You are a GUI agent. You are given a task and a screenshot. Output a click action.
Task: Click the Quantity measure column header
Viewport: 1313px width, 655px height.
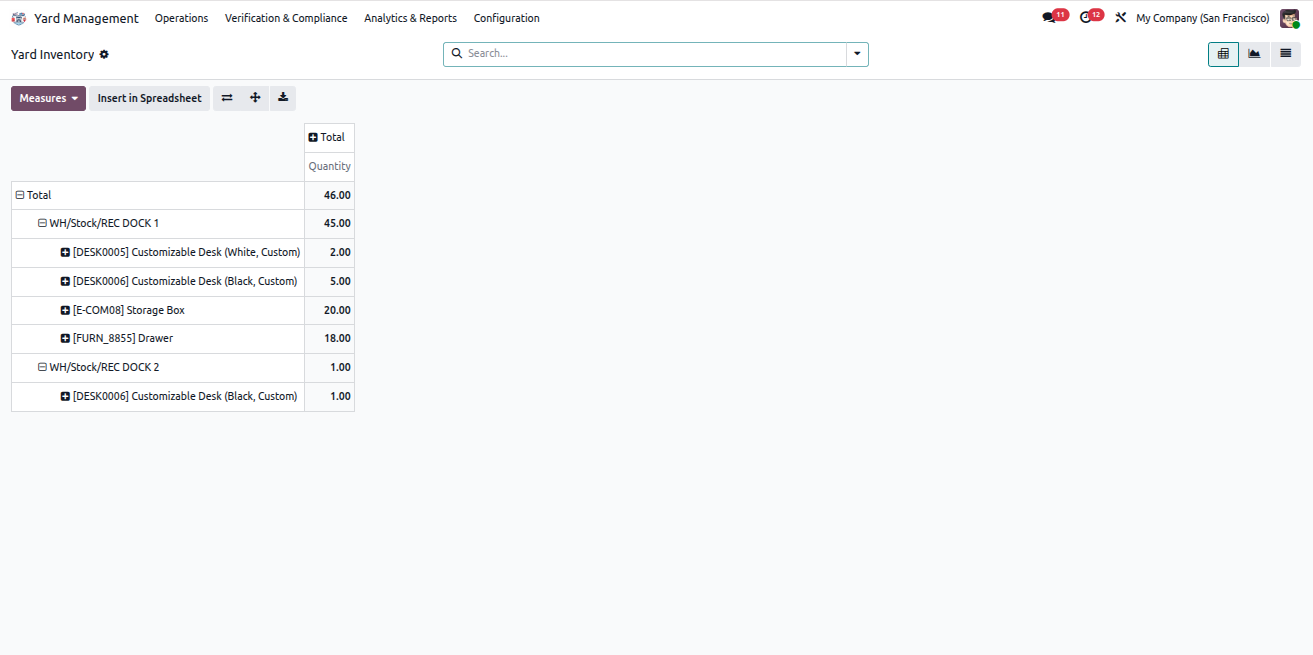(x=329, y=166)
